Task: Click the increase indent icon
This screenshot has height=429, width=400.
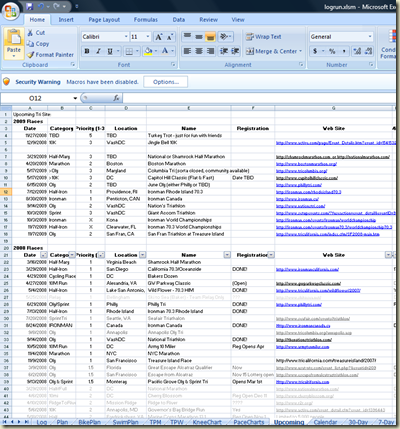Action: 235,51
